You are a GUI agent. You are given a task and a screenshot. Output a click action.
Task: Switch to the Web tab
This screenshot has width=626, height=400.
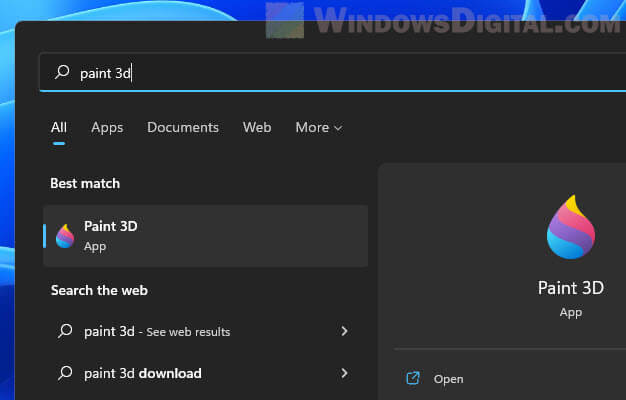257,127
